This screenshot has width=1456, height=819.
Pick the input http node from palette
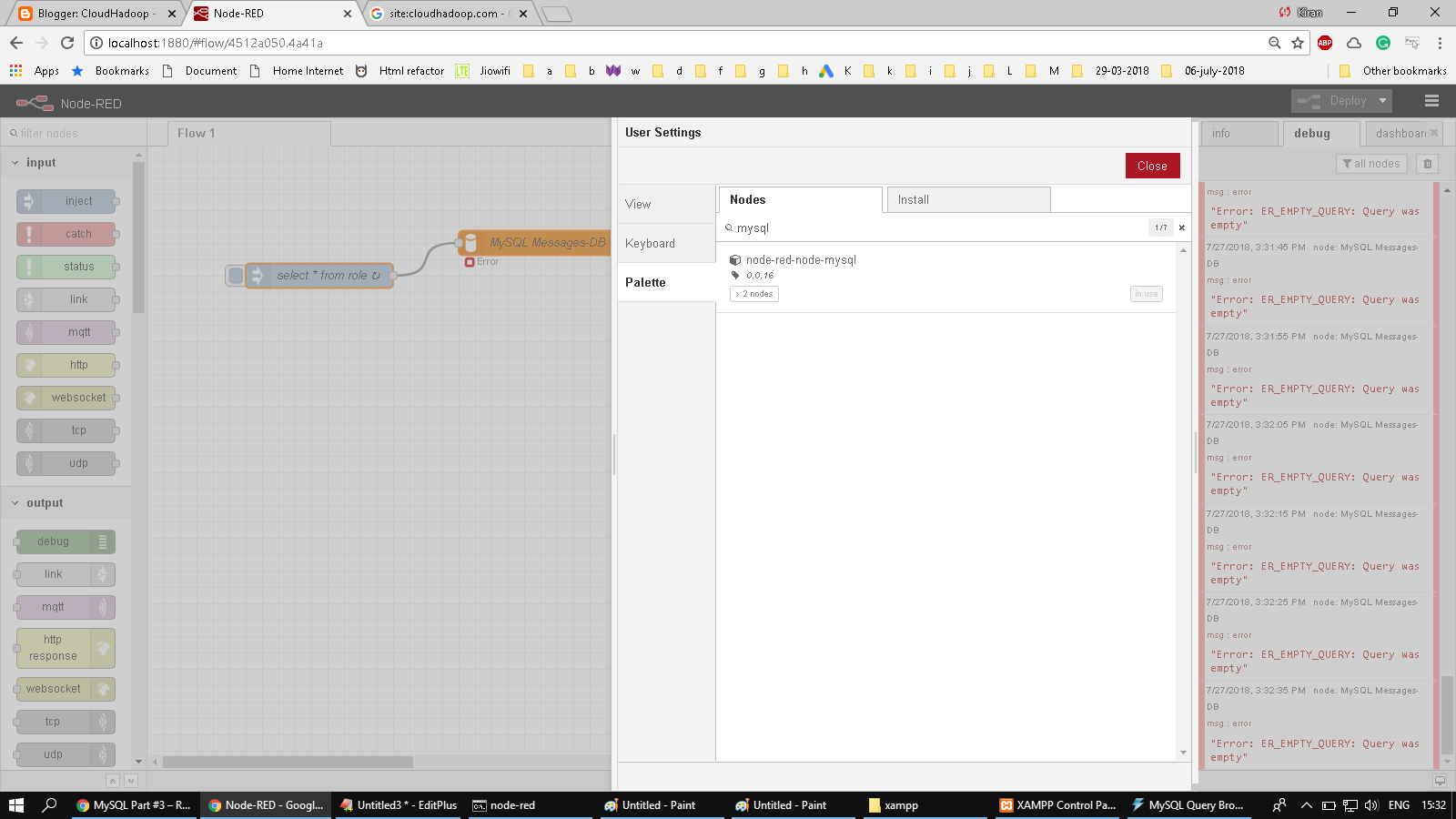coord(66,365)
